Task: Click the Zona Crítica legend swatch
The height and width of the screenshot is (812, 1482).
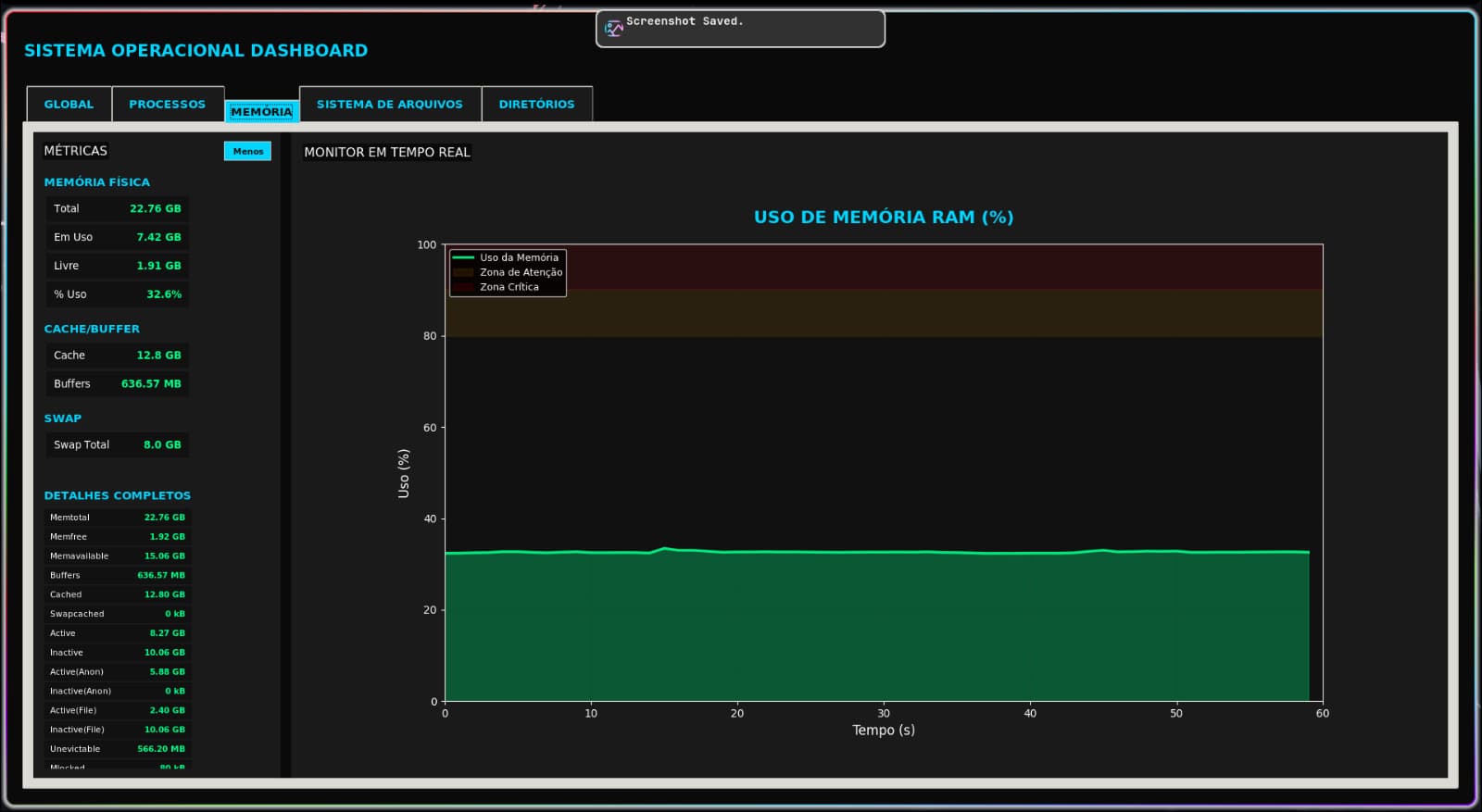Action: (x=463, y=287)
